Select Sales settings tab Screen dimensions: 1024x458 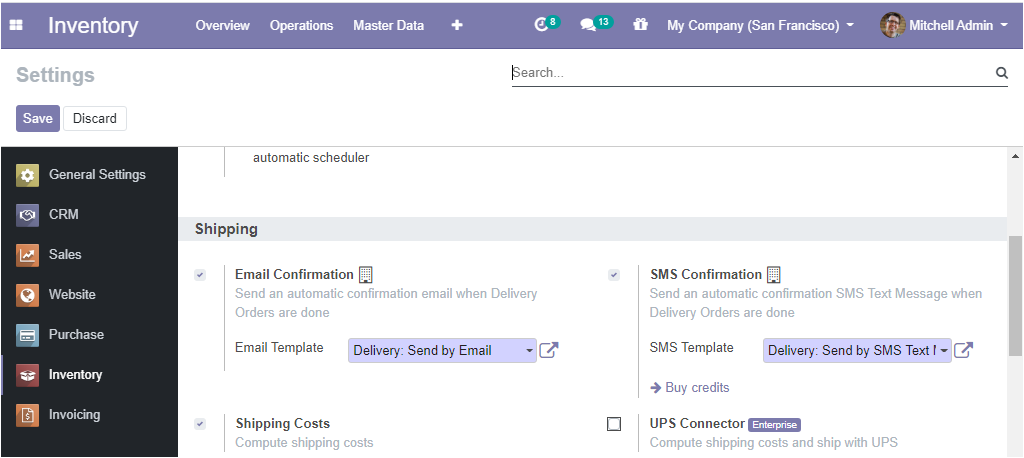89,255
